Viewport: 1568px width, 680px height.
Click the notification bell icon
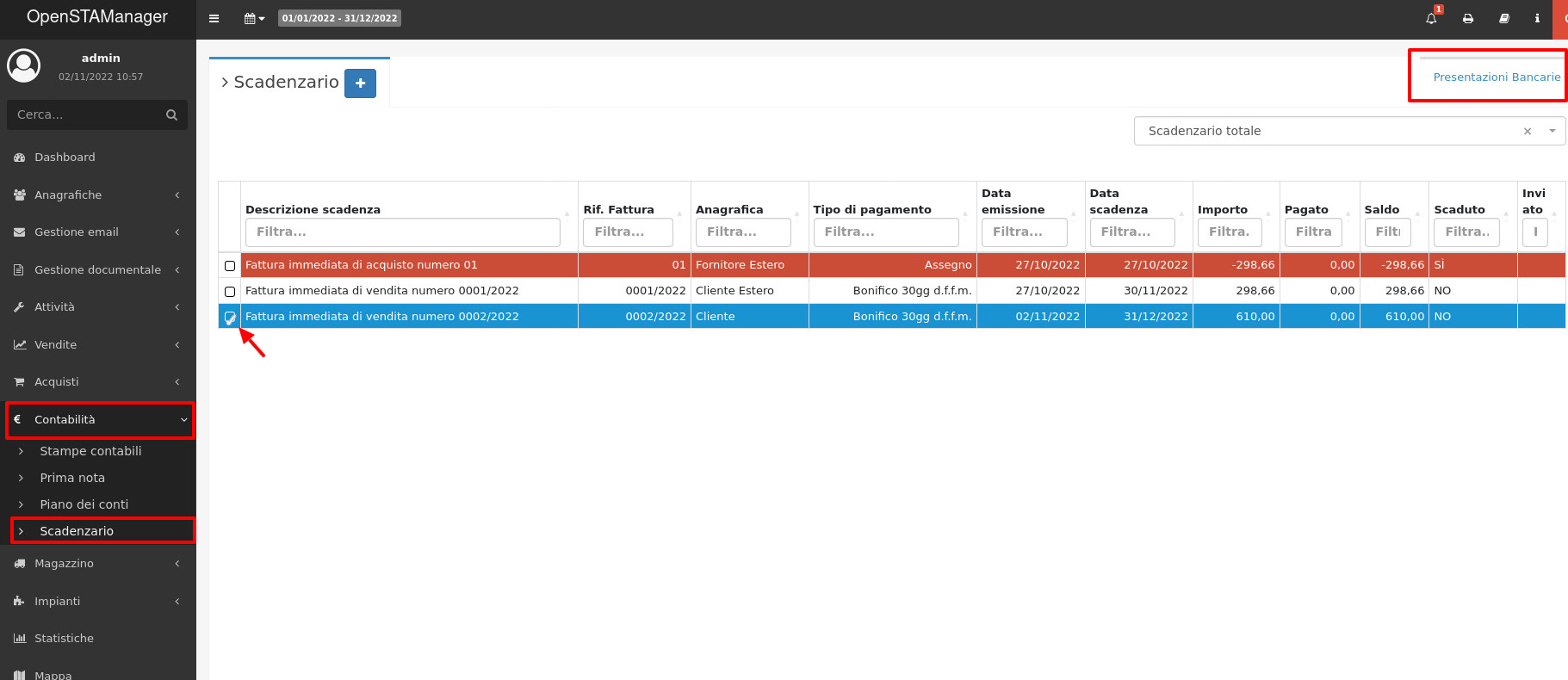click(1431, 18)
